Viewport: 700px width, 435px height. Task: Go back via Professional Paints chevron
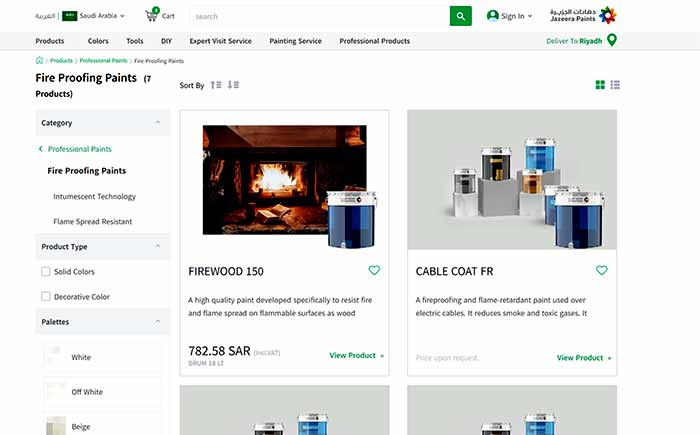41,149
